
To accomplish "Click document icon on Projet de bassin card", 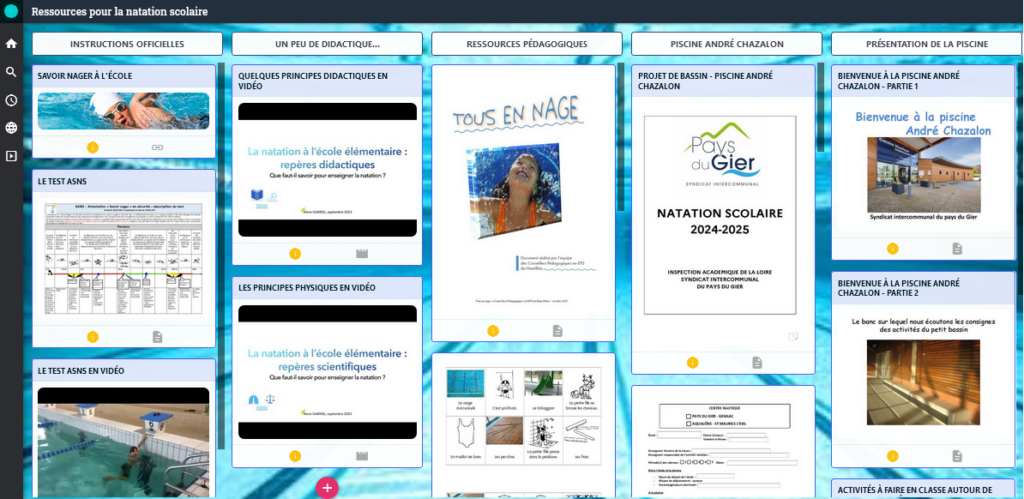I will pyautogui.click(x=757, y=362).
